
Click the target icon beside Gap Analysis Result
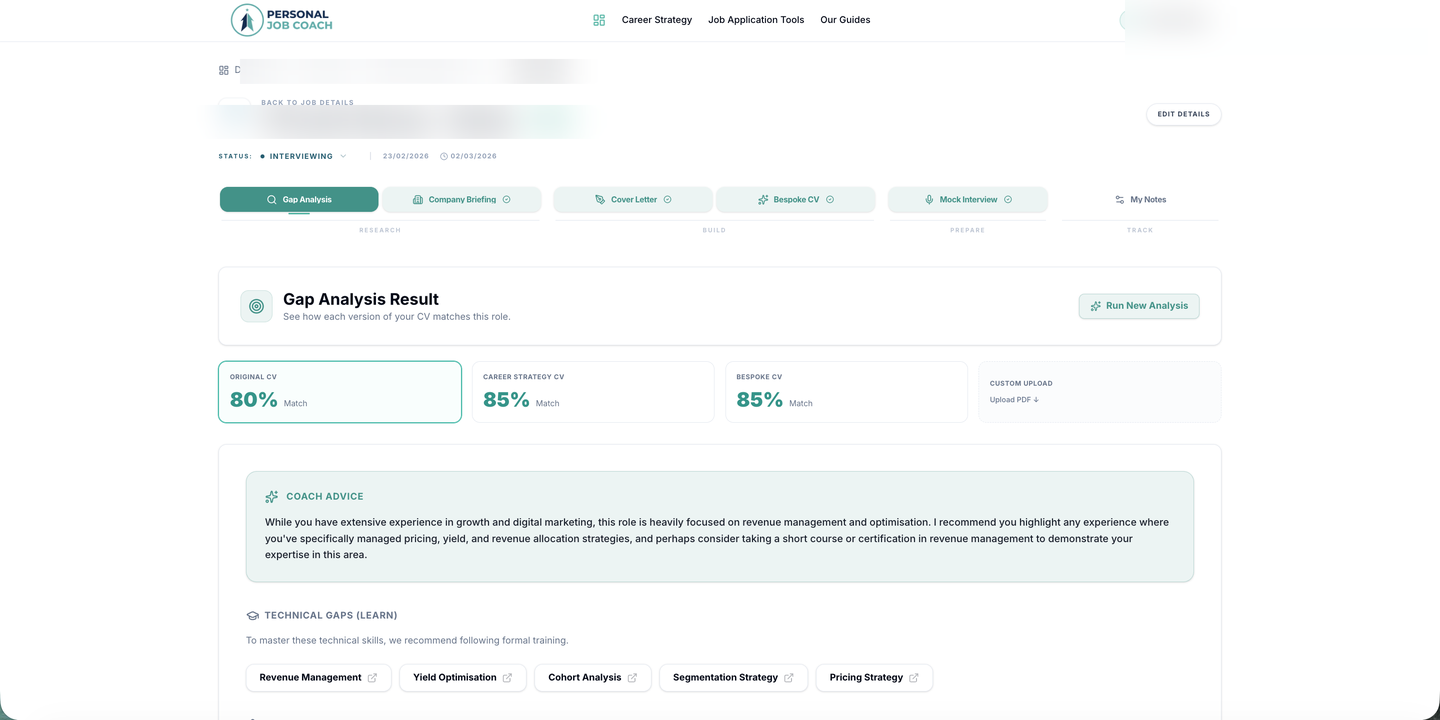[x=256, y=306]
